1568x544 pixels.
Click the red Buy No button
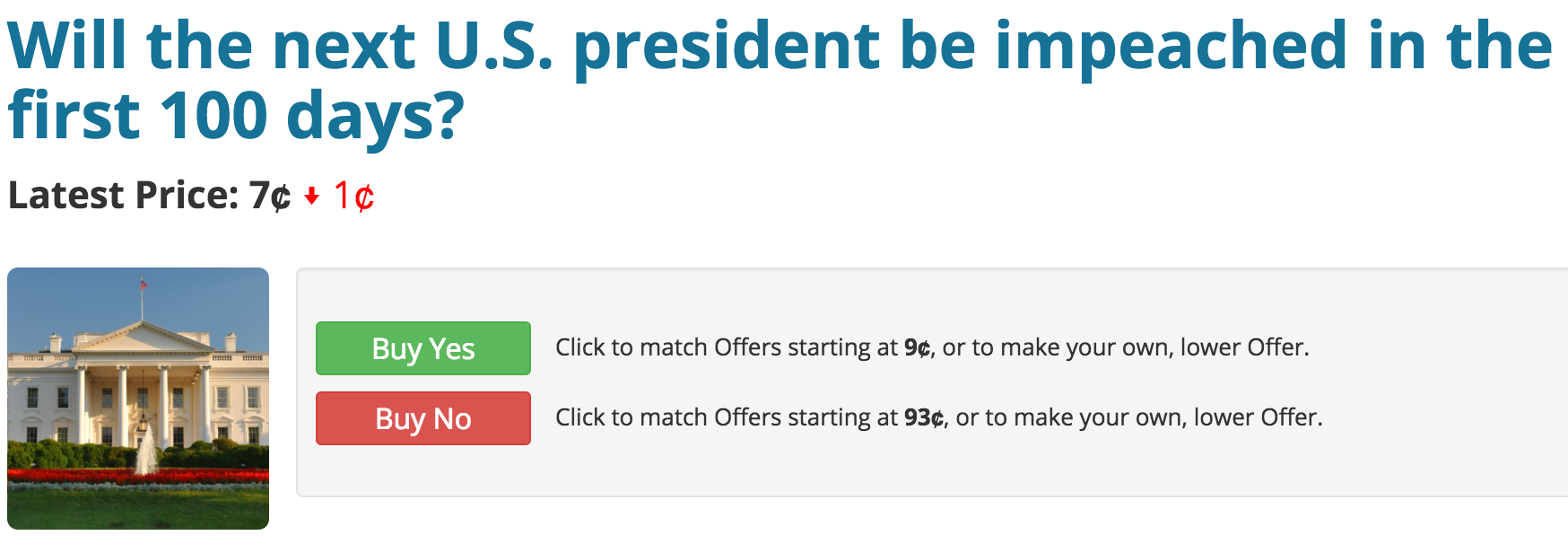point(422,418)
